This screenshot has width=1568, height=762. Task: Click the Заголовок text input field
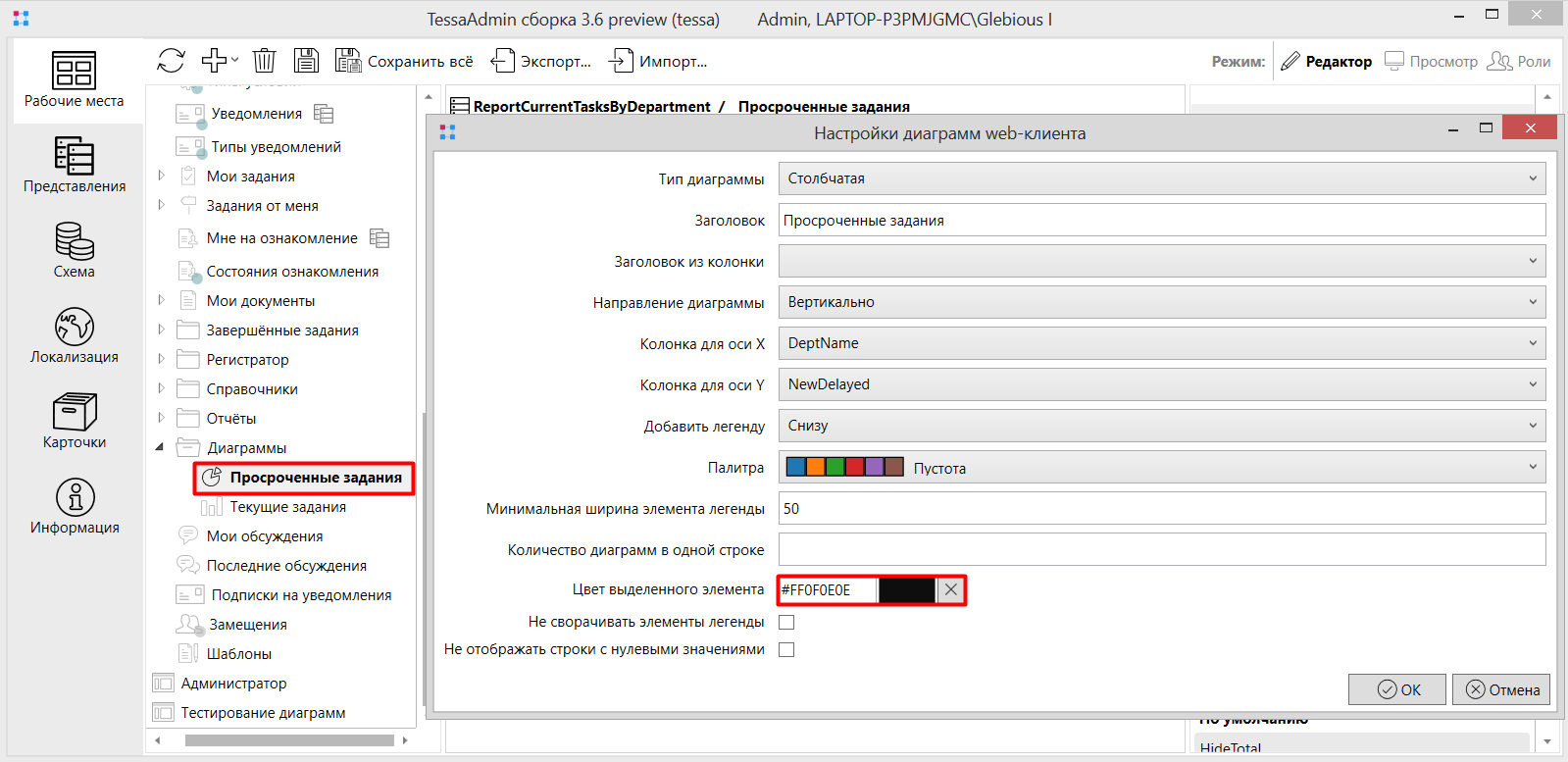coord(1161,221)
